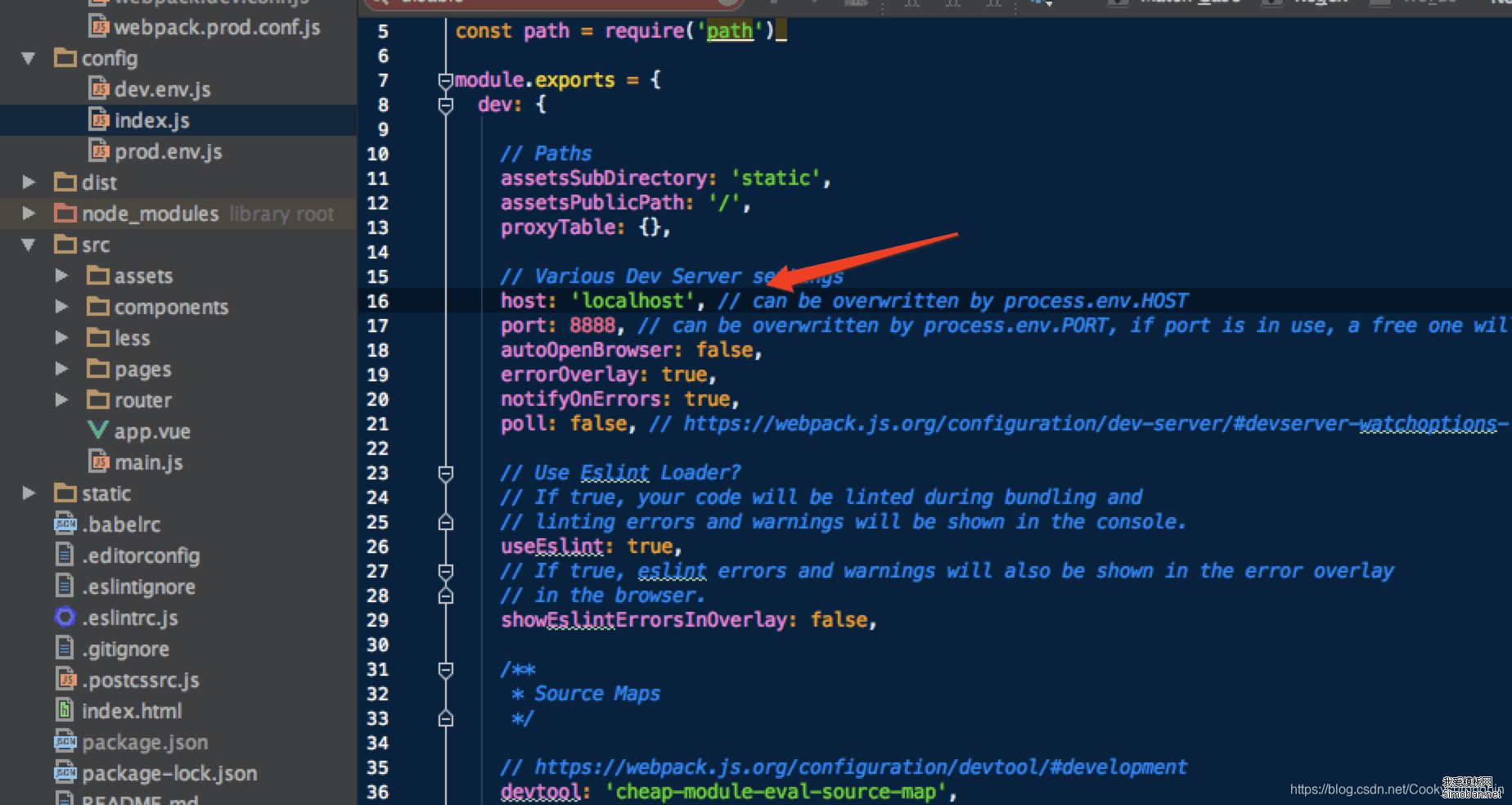Click the .babelrc file icon
The height and width of the screenshot is (805, 1512).
tap(65, 524)
